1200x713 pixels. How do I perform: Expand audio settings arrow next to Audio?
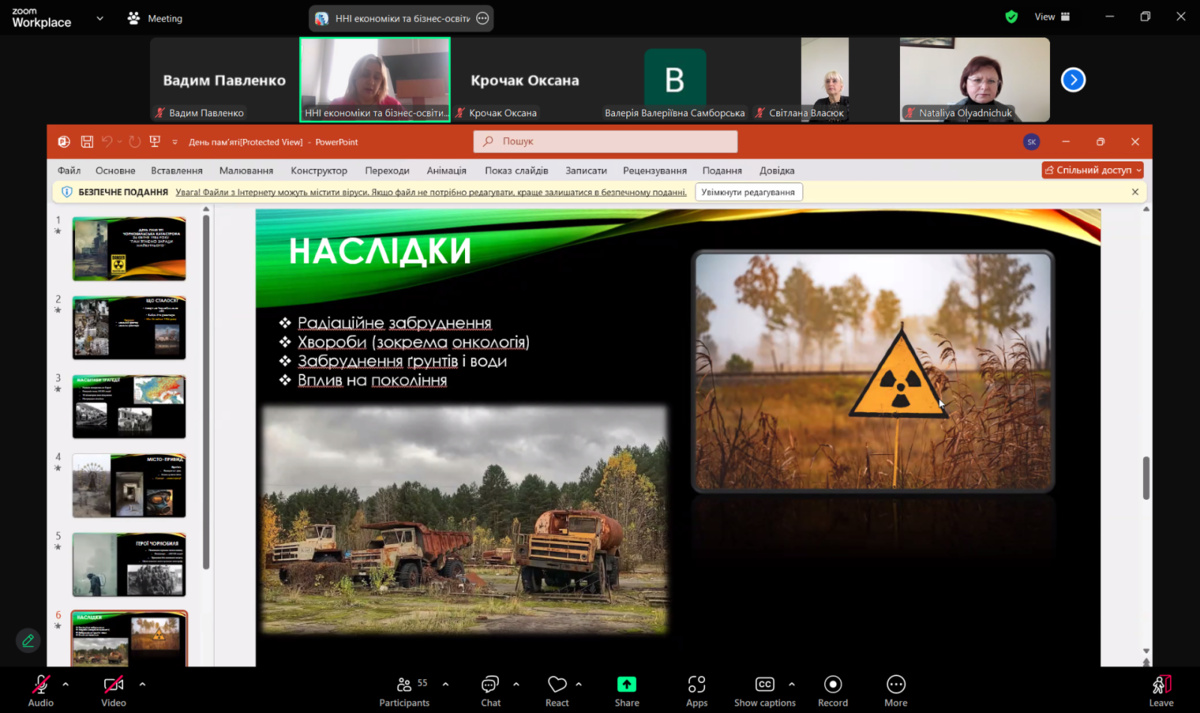(x=66, y=685)
